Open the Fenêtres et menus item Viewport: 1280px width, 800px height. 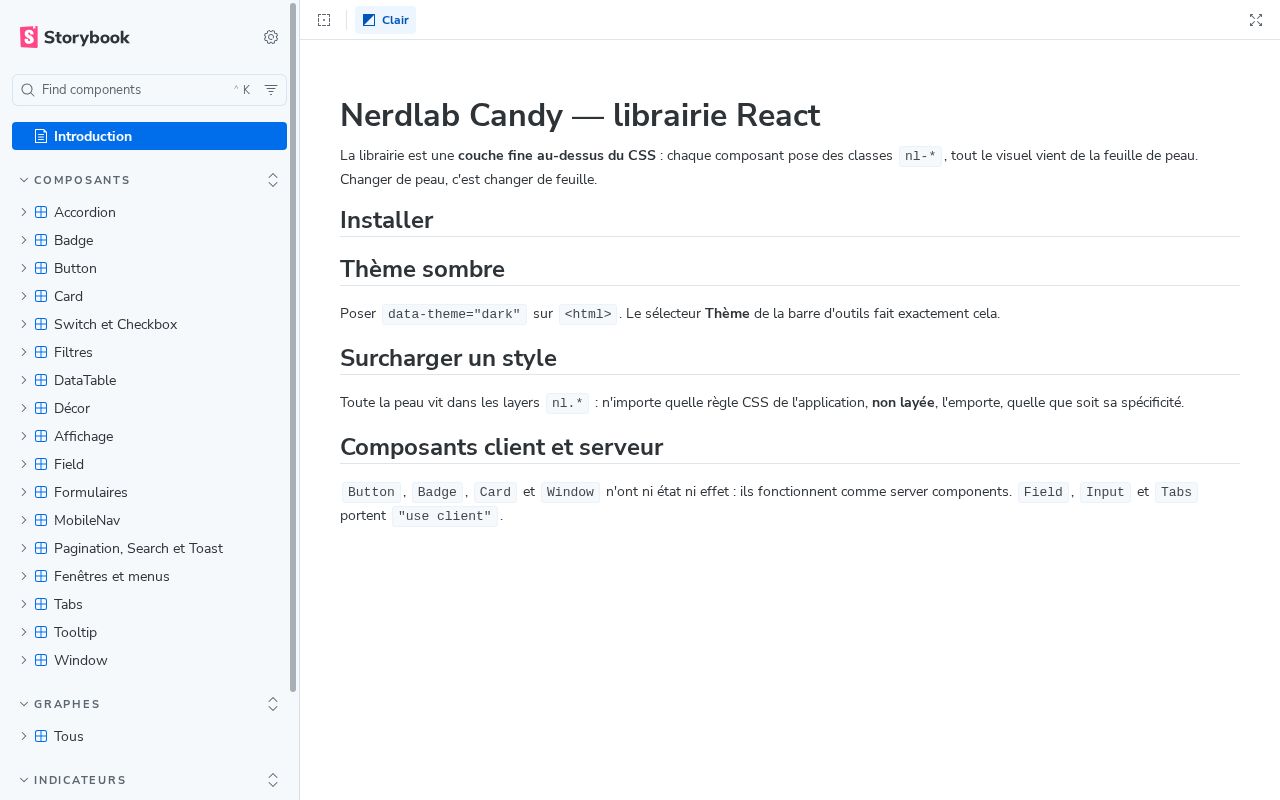pos(149,576)
